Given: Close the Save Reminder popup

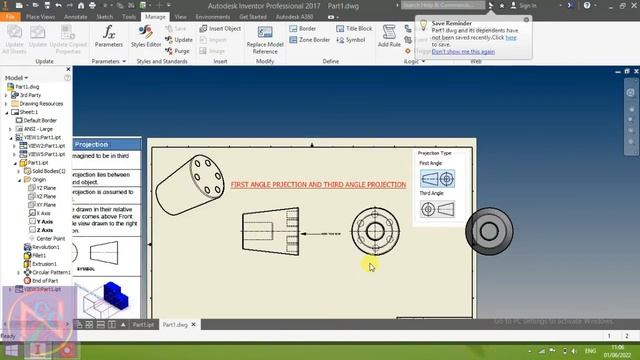Looking at the screenshot, I should (x=526, y=20).
